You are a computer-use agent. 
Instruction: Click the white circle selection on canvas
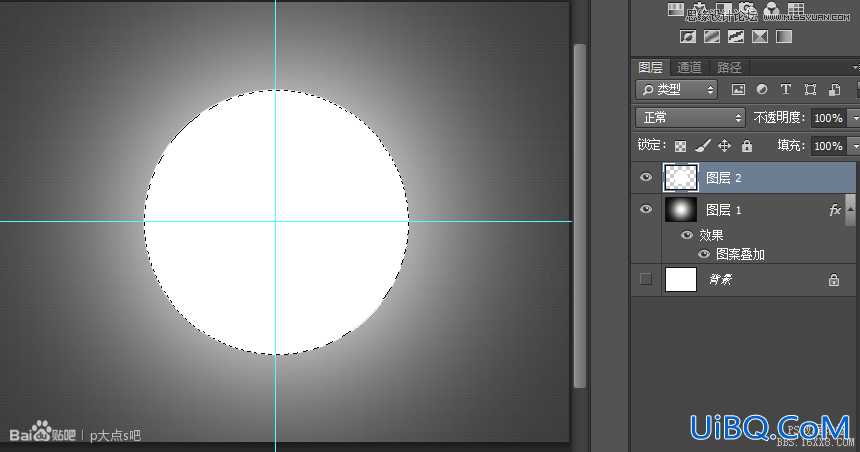276,222
